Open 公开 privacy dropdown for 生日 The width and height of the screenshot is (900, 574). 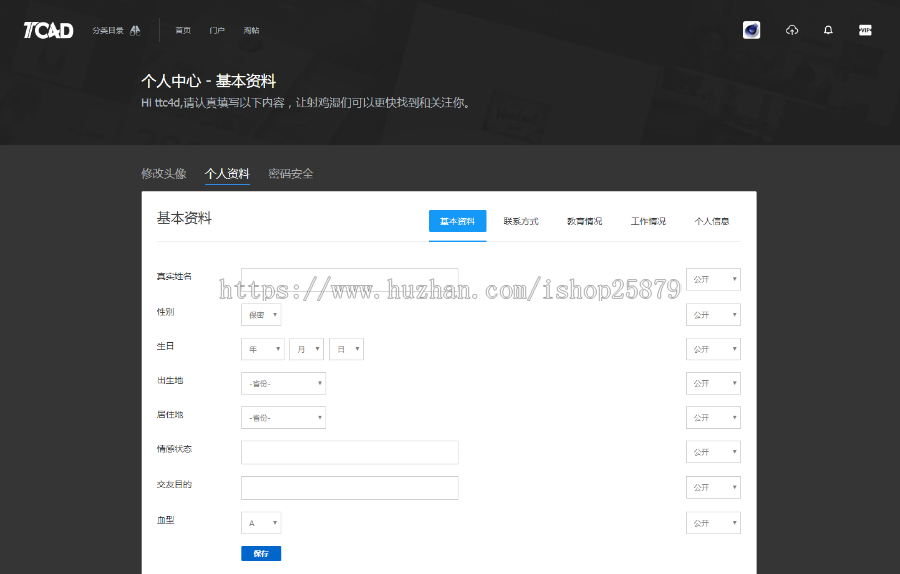click(713, 349)
